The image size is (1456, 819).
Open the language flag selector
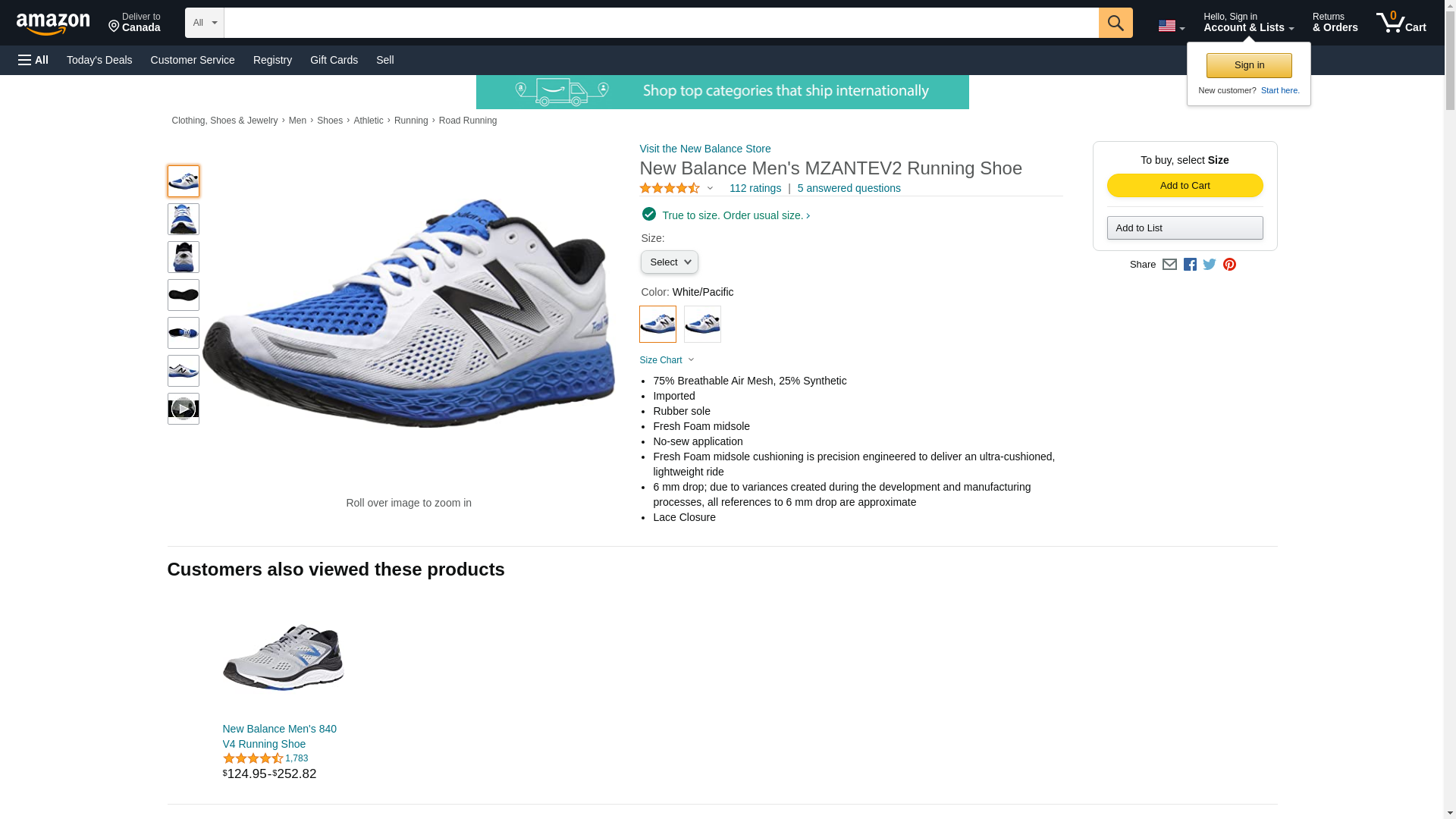tap(1171, 26)
